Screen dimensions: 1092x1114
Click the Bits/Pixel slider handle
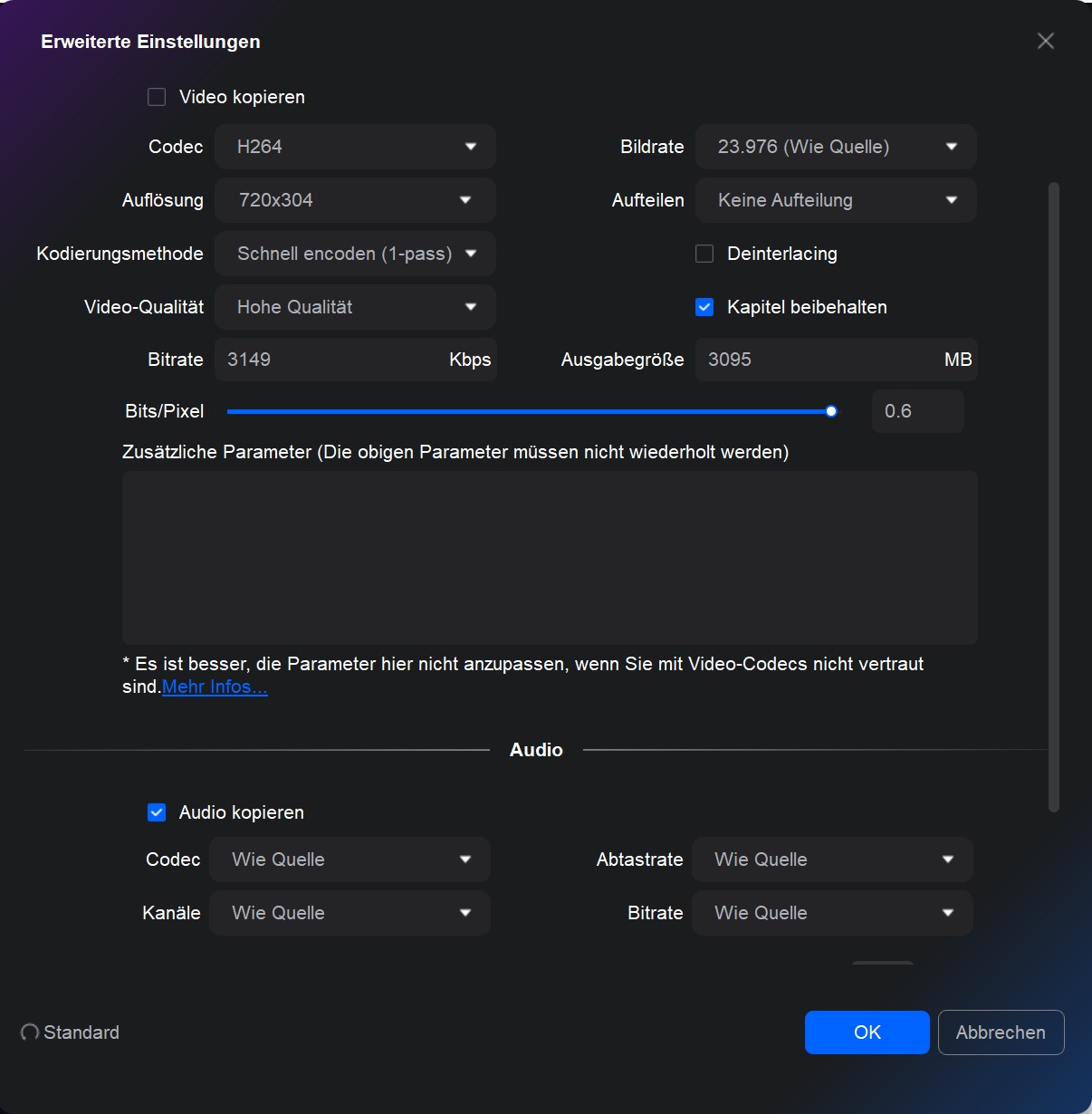[831, 411]
